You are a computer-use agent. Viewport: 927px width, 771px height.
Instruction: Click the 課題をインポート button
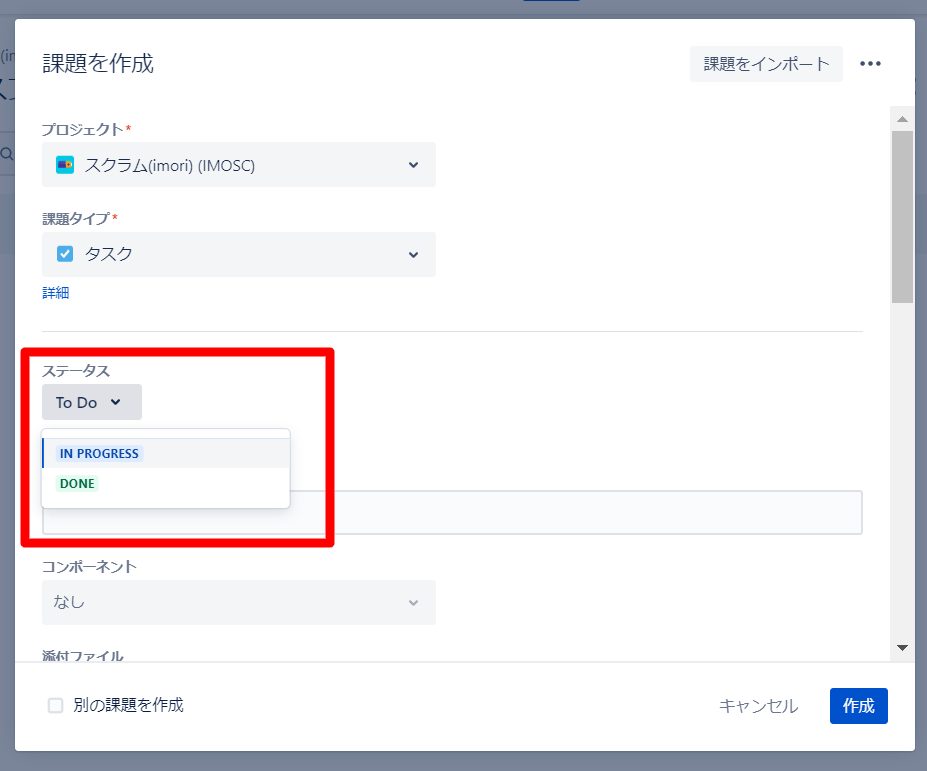[x=766, y=64]
